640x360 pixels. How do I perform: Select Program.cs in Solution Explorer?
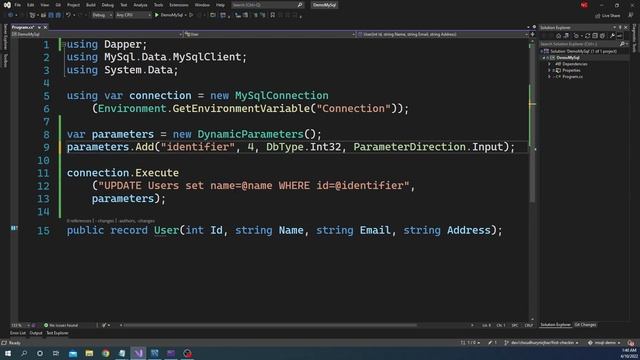point(572,77)
